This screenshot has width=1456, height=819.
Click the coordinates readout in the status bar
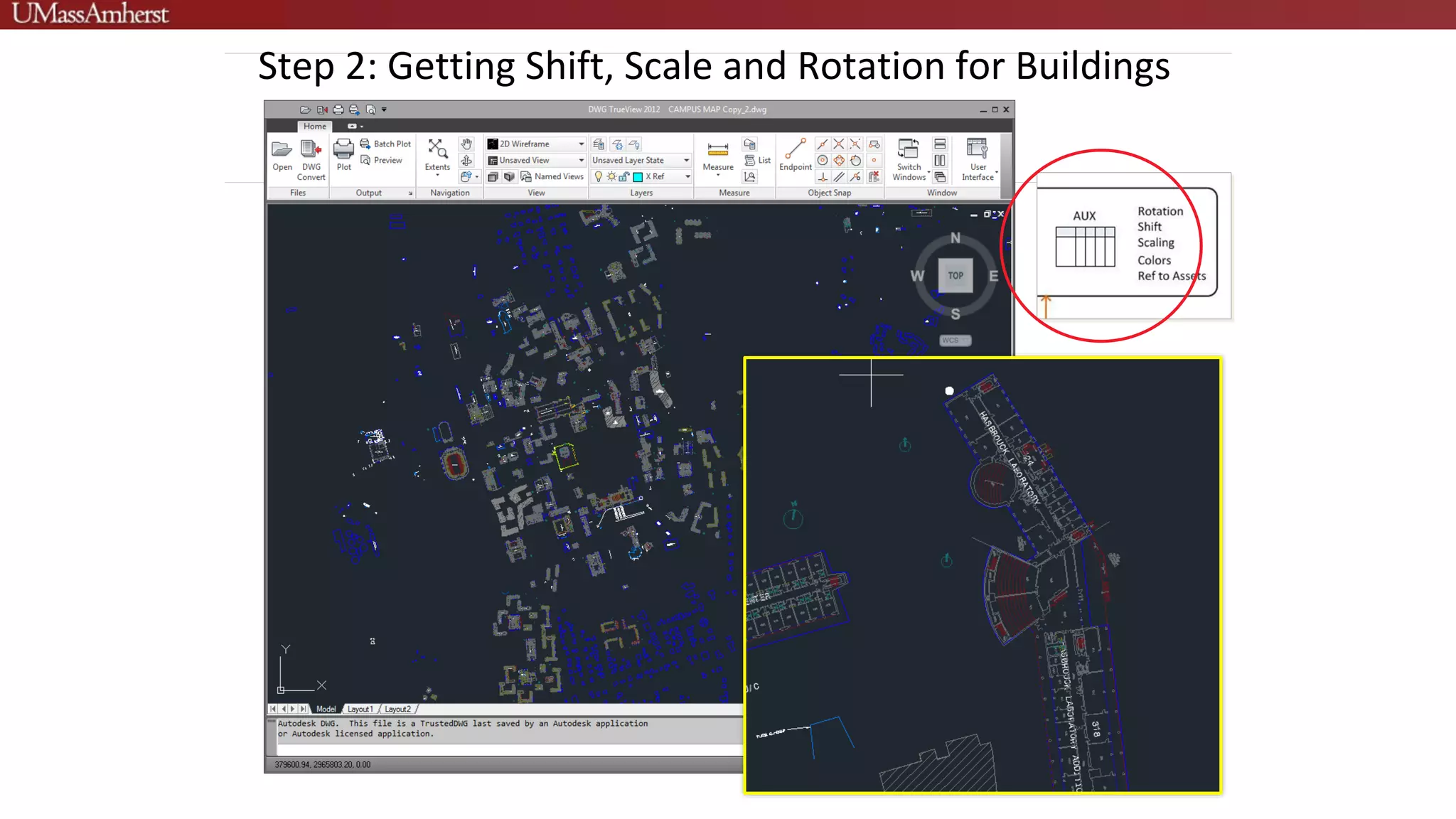click(x=323, y=765)
